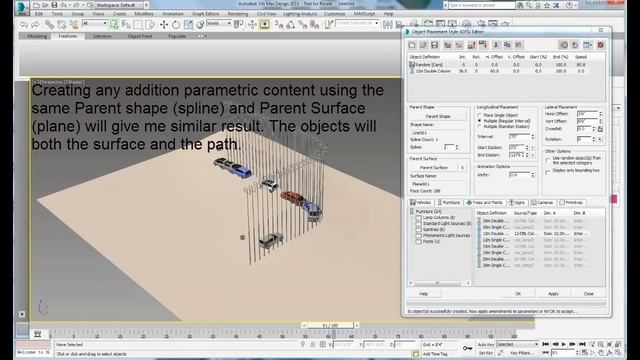Screen dimensions: 640x360
Task: Click the Move Down icon with red arrow
Action: tap(484, 45)
